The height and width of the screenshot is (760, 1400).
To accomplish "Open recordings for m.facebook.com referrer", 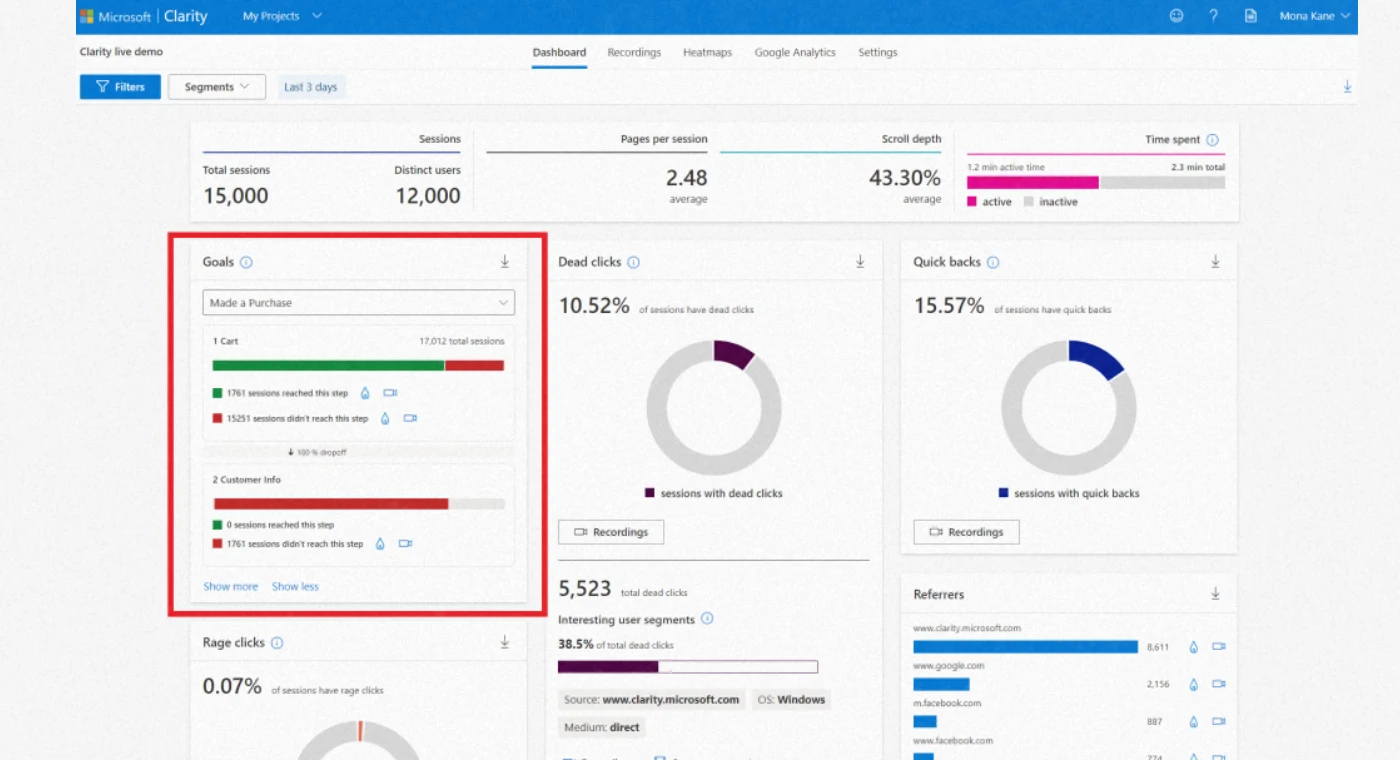I will [1218, 721].
